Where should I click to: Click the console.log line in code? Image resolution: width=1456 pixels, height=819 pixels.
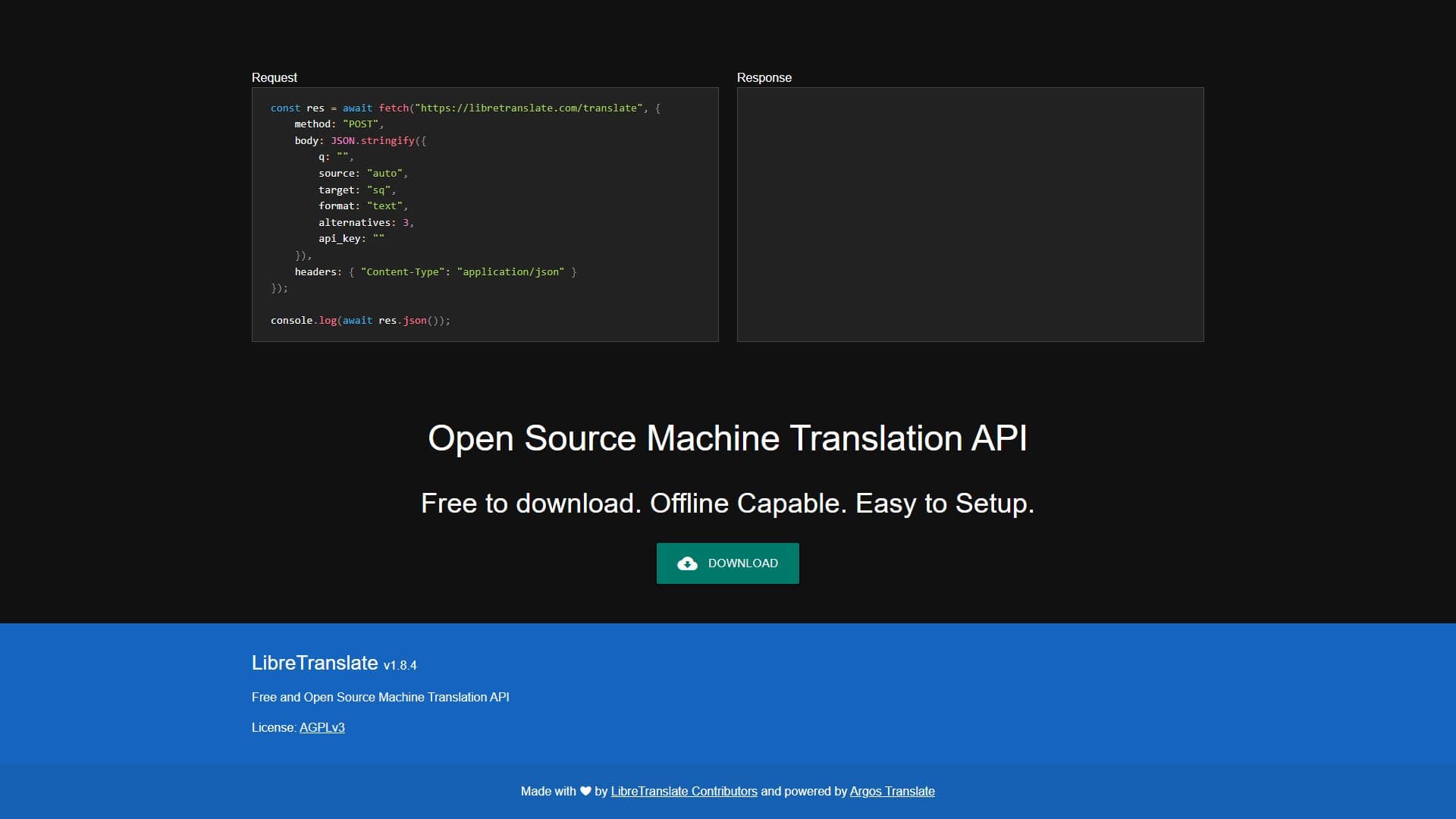tap(360, 321)
